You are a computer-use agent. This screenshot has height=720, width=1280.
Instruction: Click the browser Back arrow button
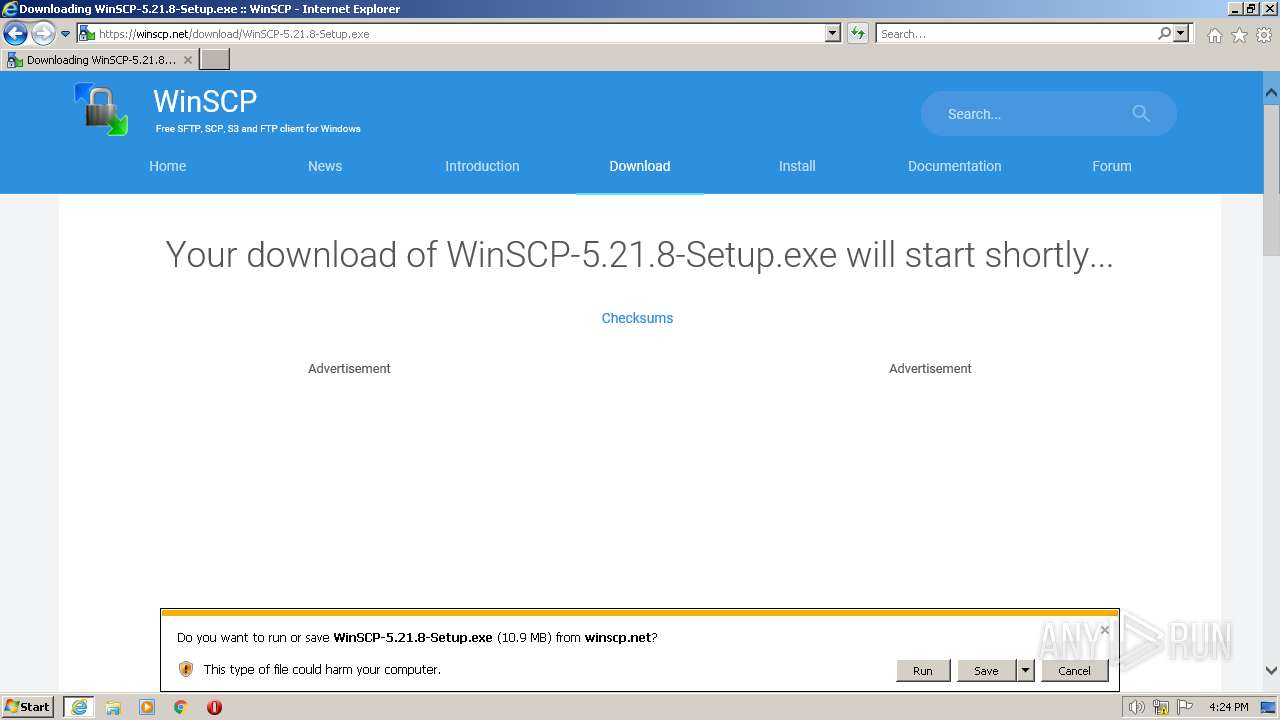point(15,34)
